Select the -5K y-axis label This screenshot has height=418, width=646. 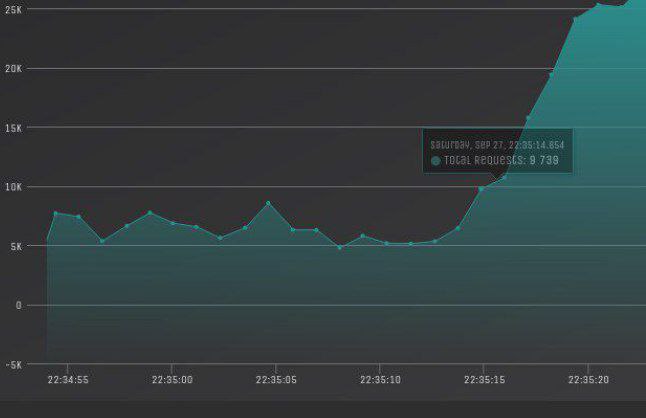click(13, 365)
